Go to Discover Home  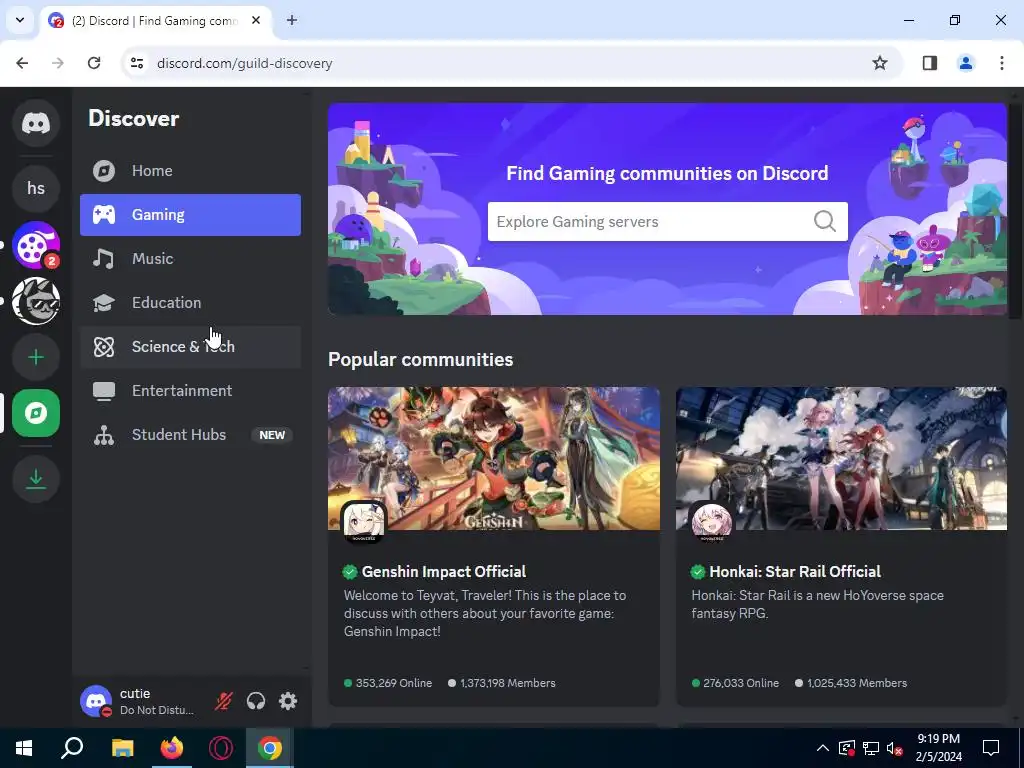pos(190,171)
